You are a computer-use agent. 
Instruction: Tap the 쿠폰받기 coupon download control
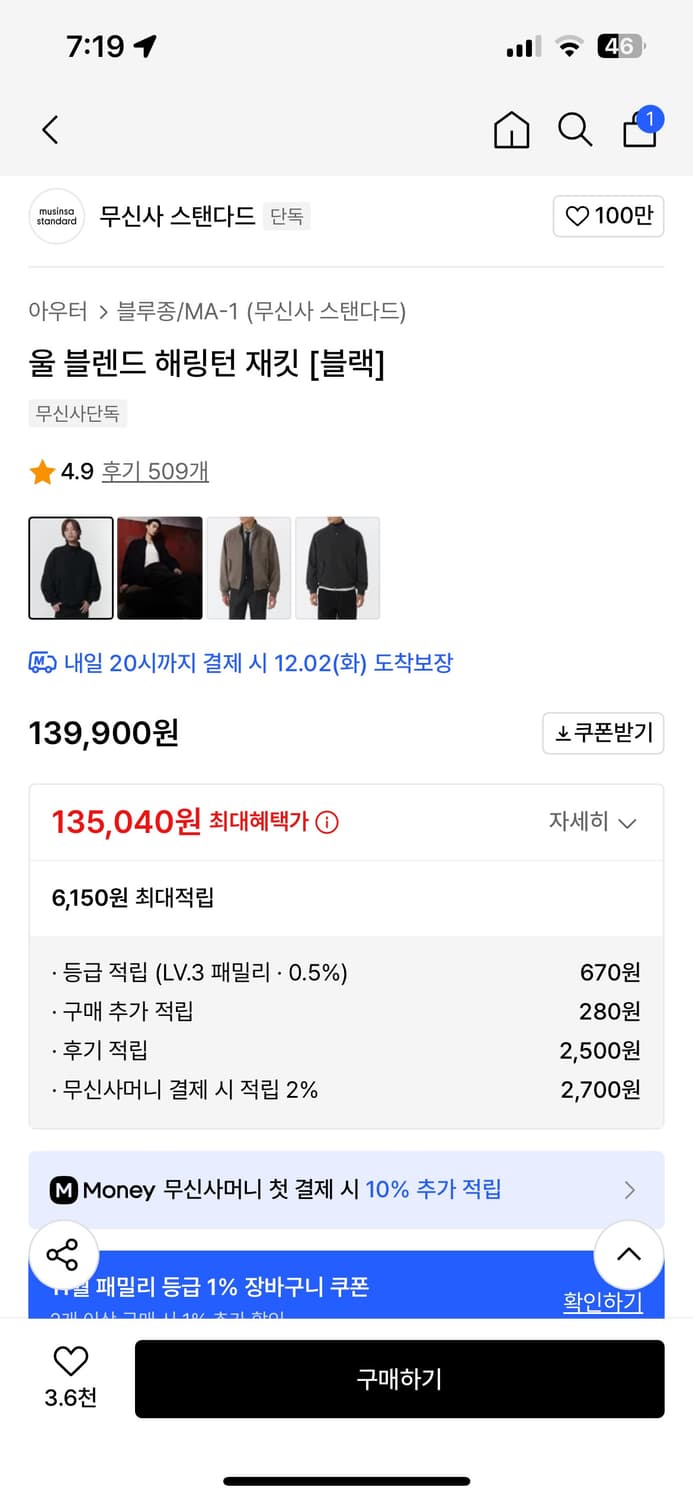point(603,733)
